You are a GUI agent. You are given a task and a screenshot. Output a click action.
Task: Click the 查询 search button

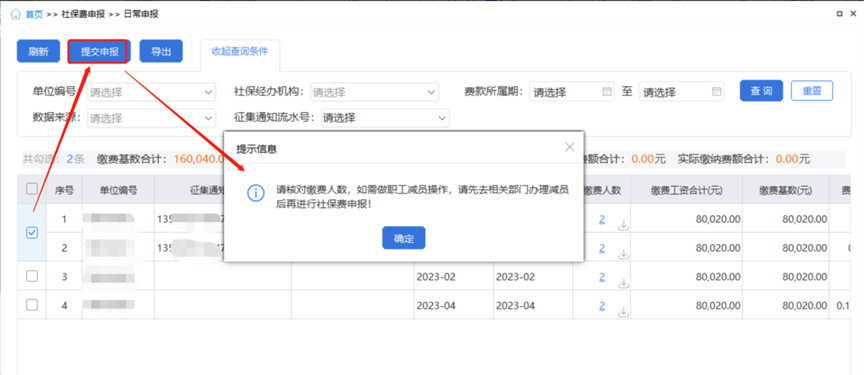click(x=761, y=91)
